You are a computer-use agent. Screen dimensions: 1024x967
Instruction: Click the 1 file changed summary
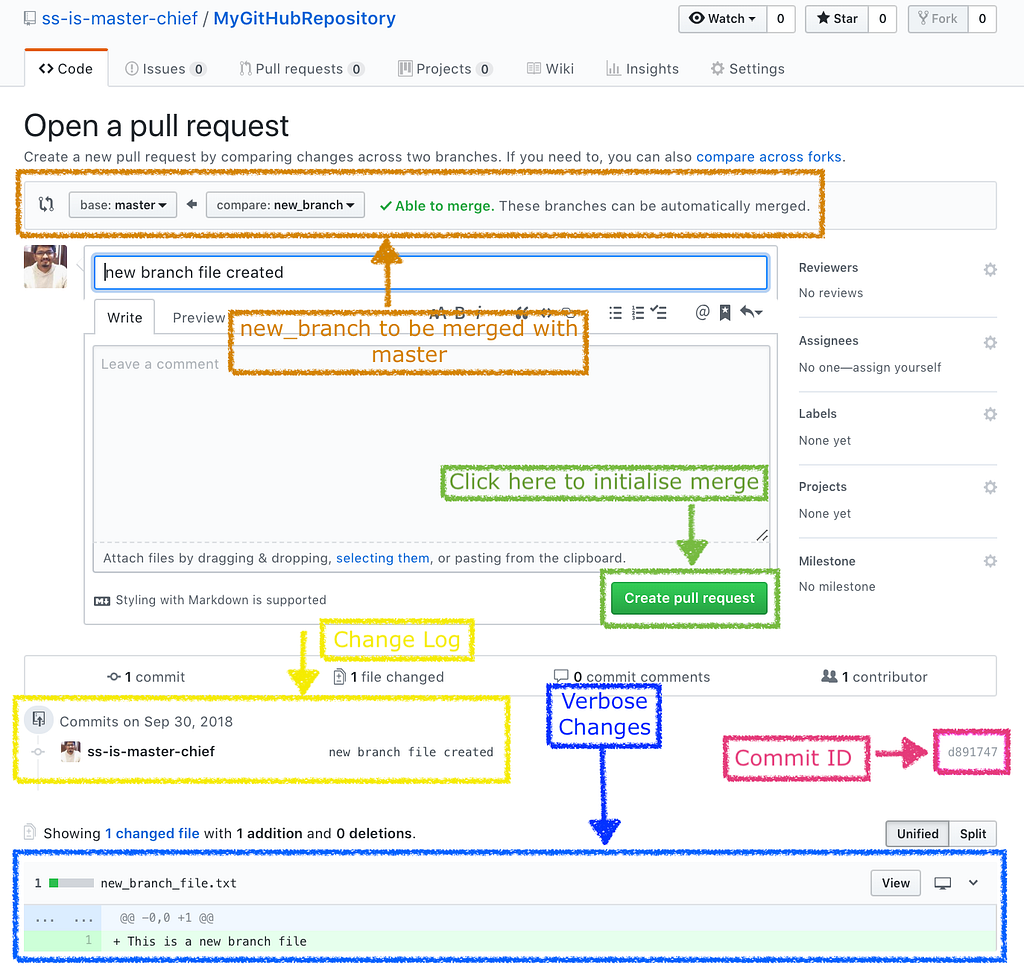pyautogui.click(x=389, y=677)
